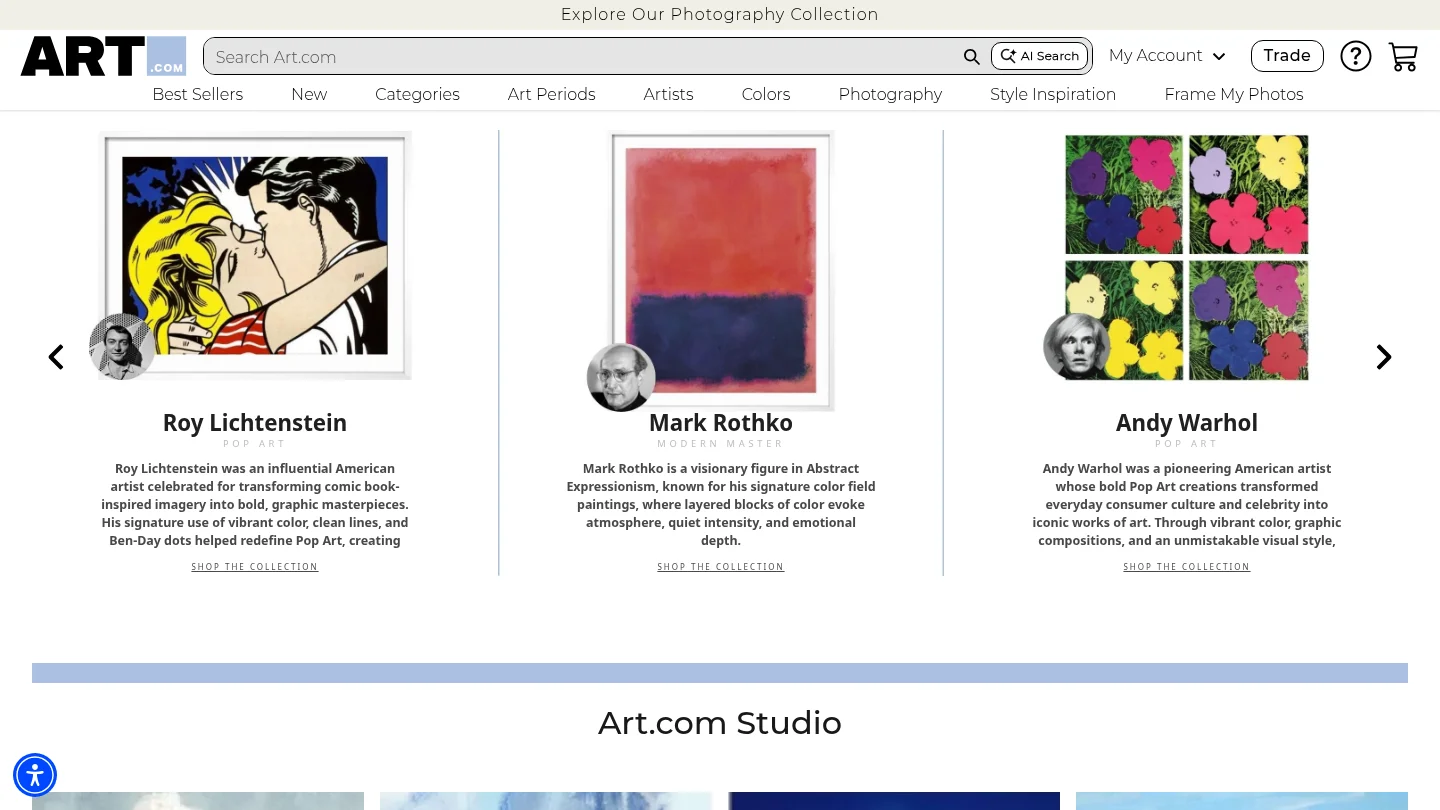Click the AI Search button
This screenshot has height=810, width=1440.
point(1039,56)
